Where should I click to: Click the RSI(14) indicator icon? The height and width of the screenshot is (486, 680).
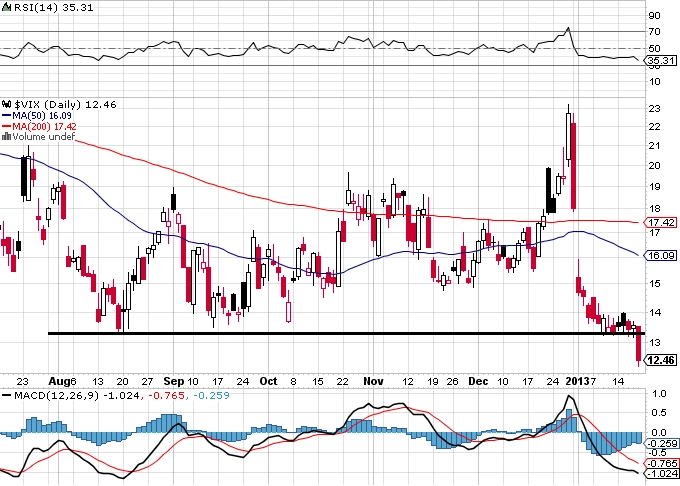(7, 8)
